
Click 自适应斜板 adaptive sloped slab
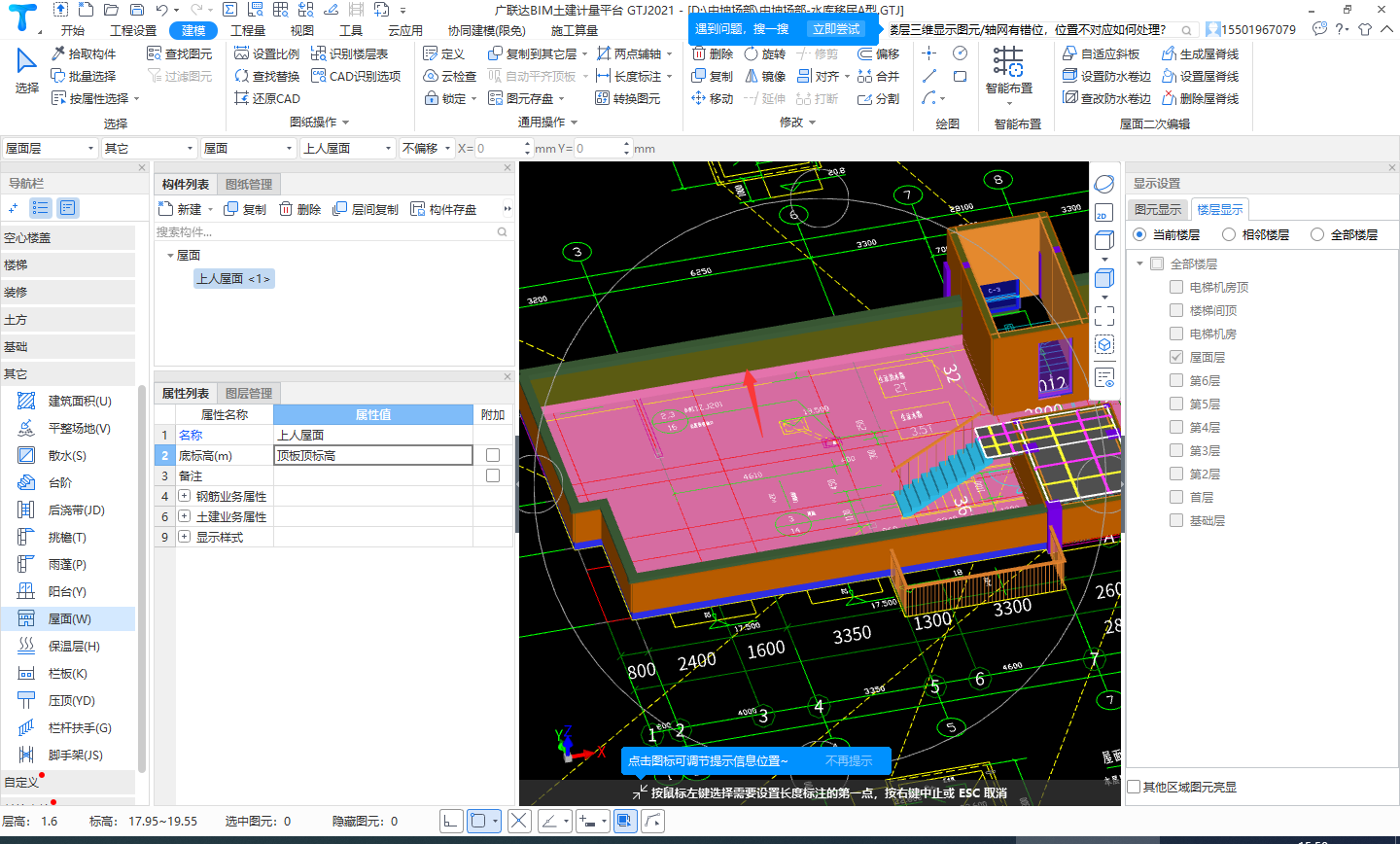[x=1102, y=53]
